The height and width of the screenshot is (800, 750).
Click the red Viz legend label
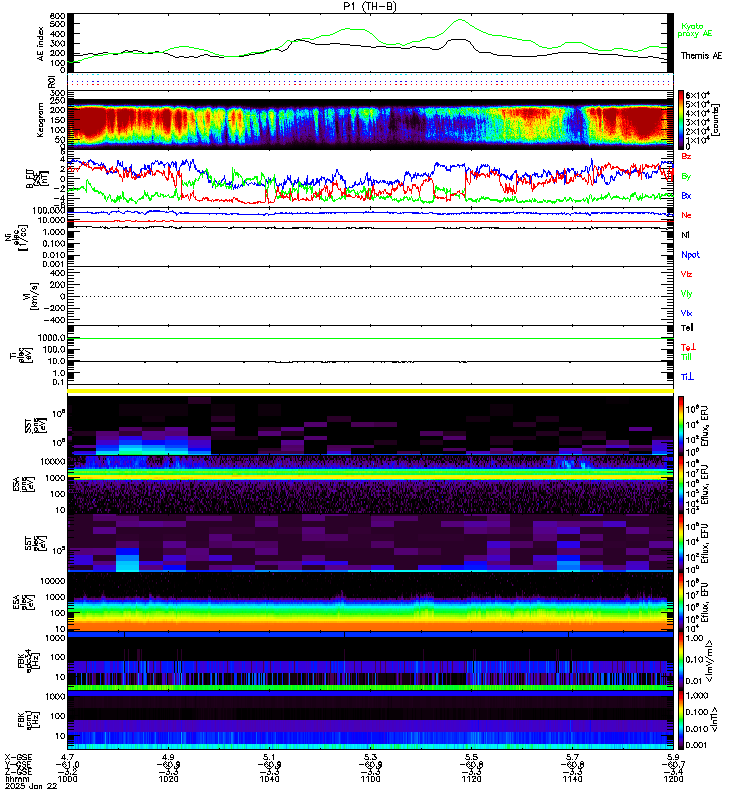click(686, 274)
